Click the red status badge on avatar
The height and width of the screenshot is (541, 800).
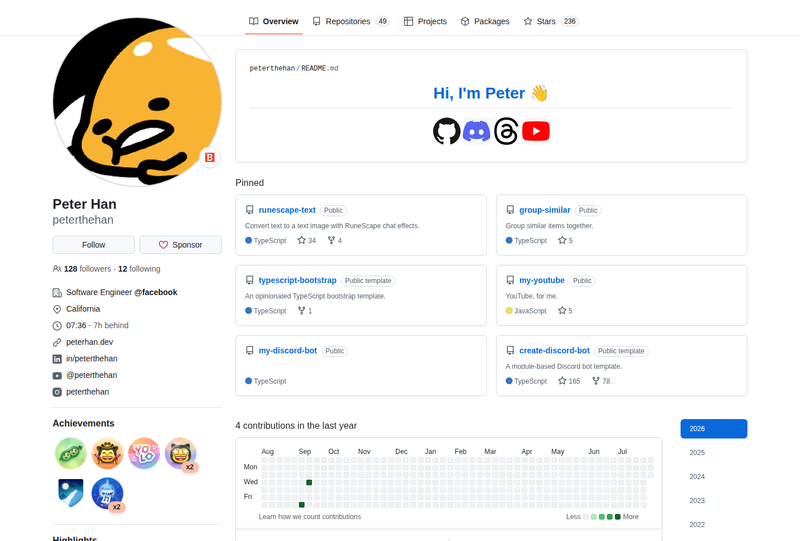tap(210, 157)
